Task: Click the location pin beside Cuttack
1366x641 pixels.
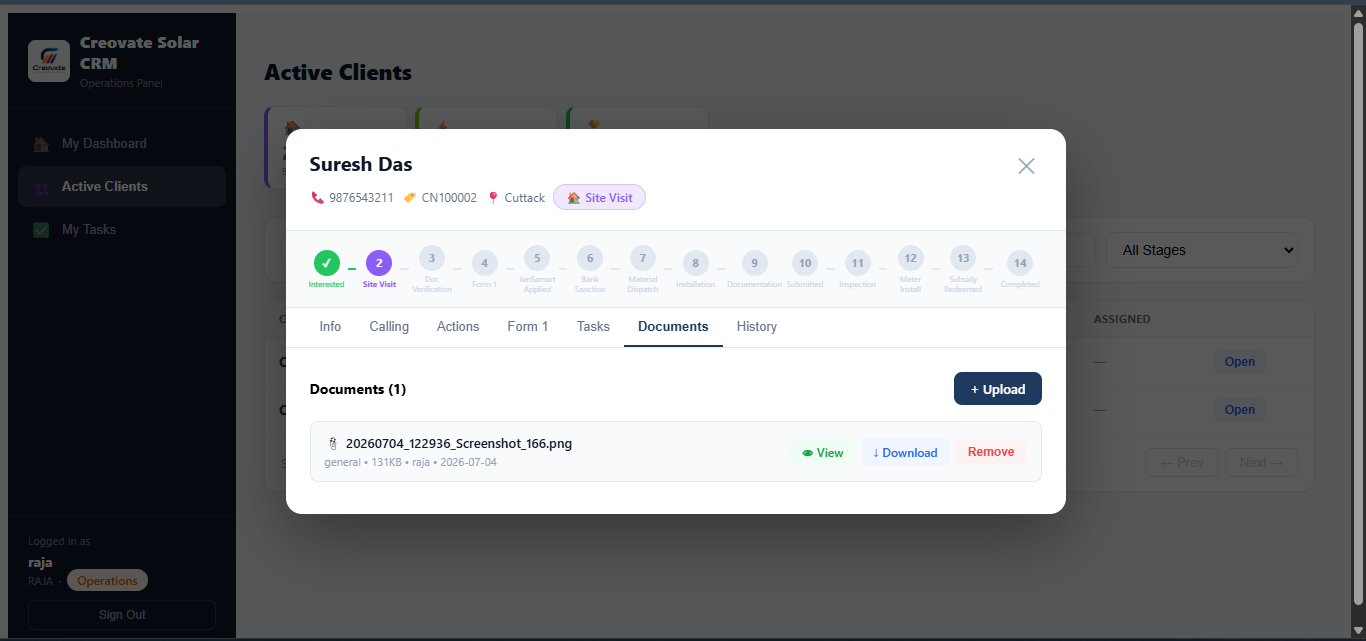Action: (493, 198)
